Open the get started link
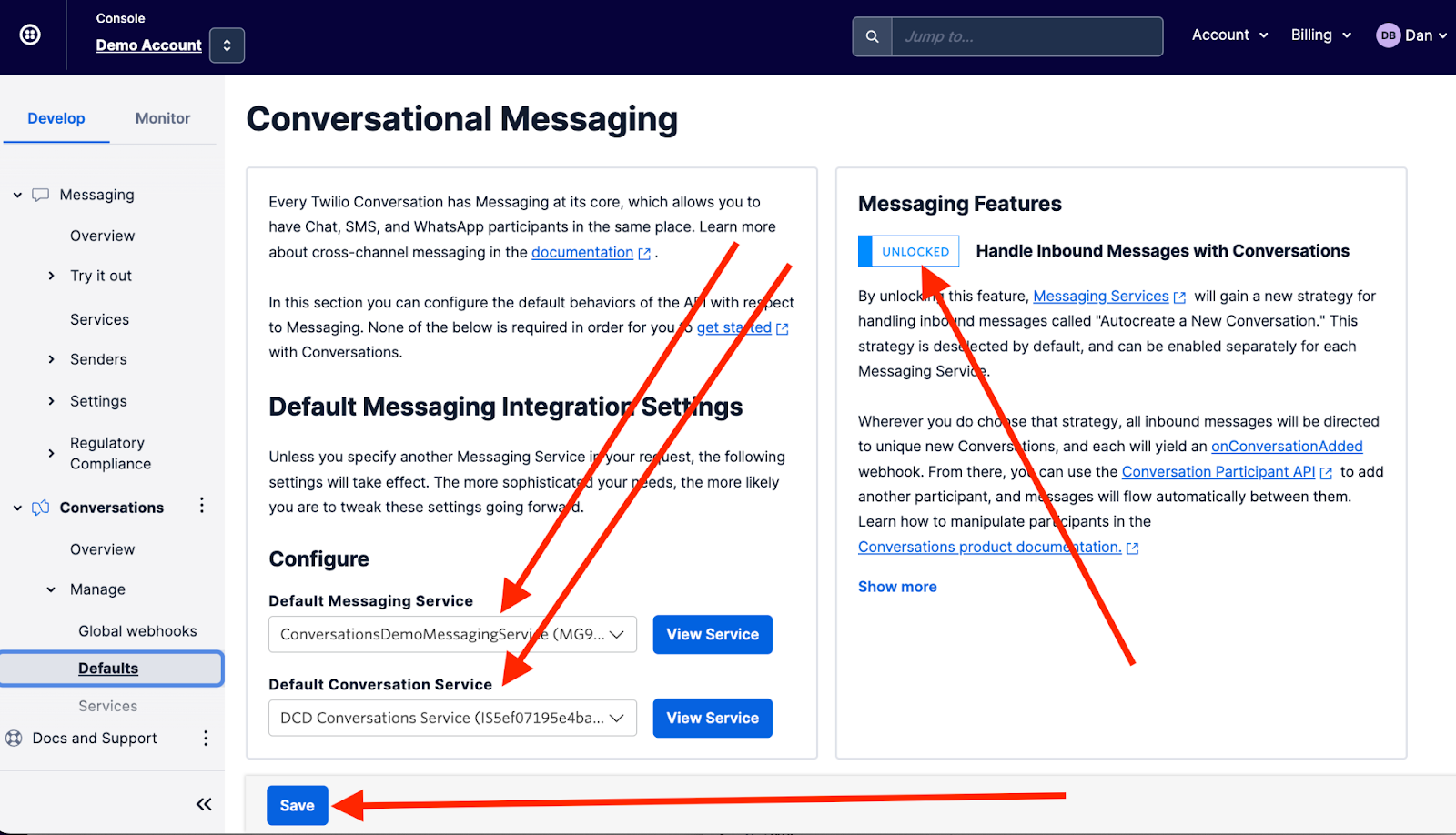 pos(734,327)
